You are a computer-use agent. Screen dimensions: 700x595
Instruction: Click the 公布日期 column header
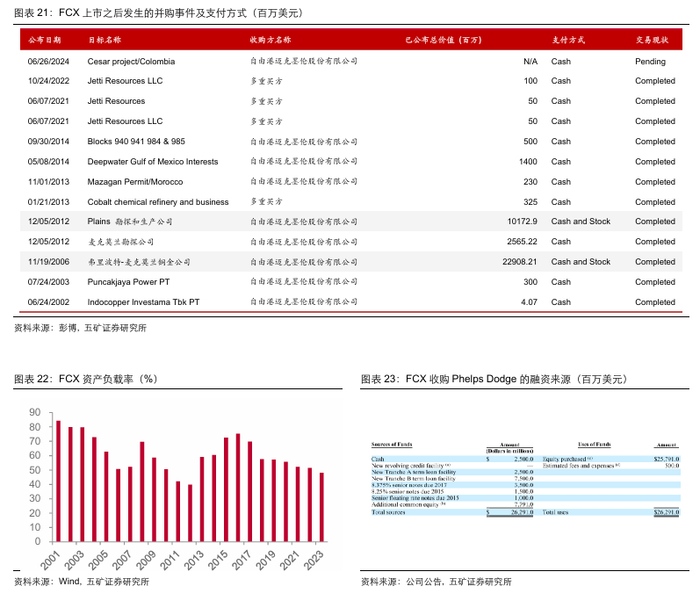44,39
